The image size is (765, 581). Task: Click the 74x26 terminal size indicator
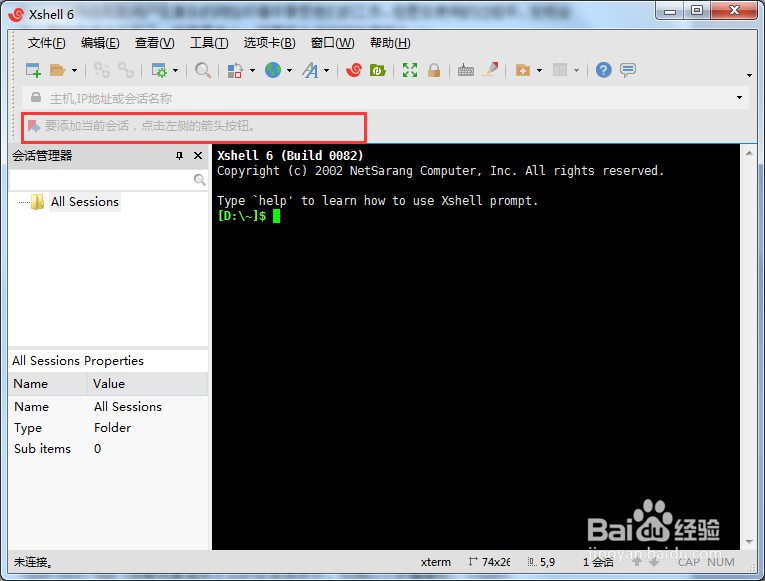tap(490, 562)
